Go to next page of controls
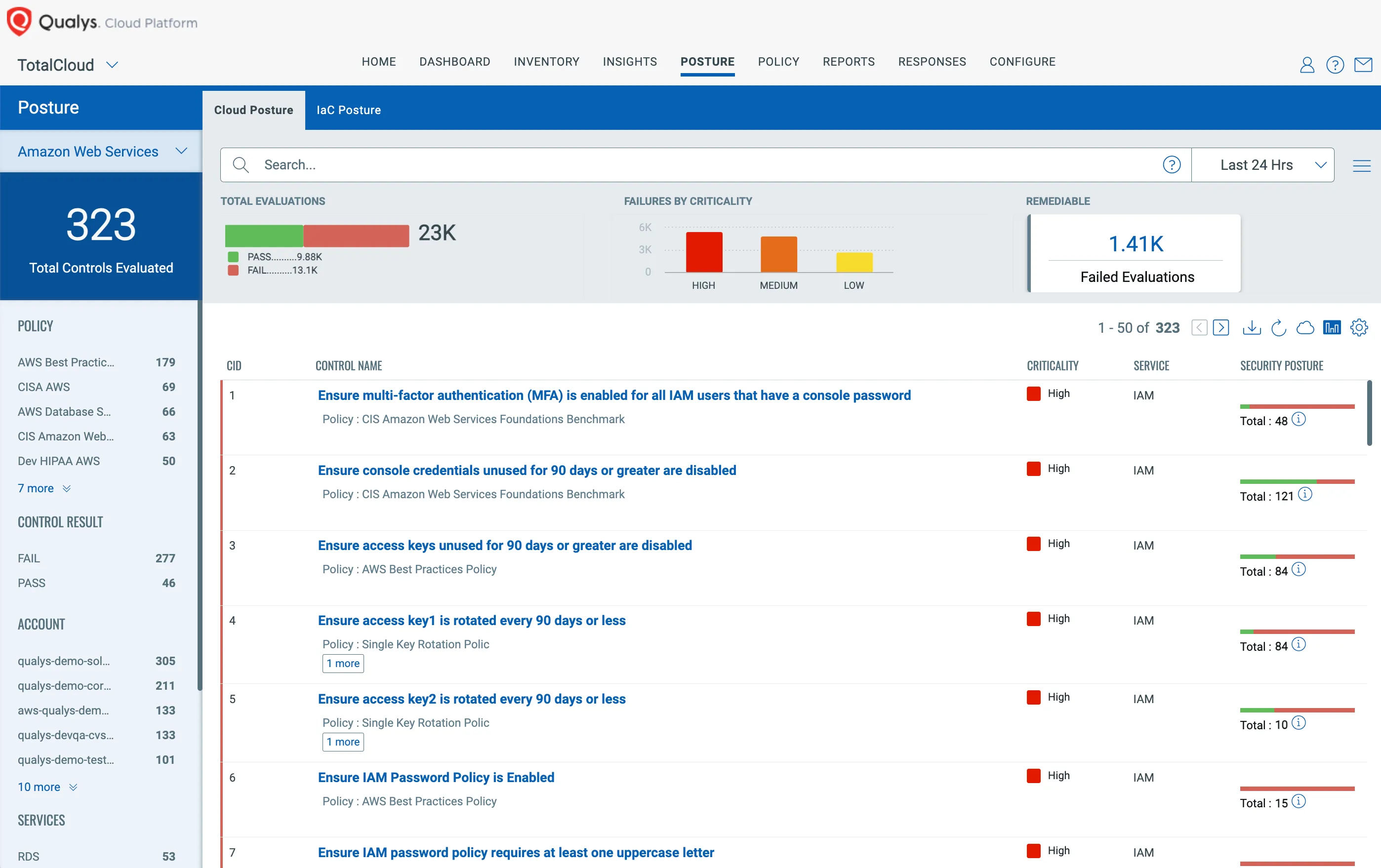The width and height of the screenshot is (1381, 868). coord(1221,327)
